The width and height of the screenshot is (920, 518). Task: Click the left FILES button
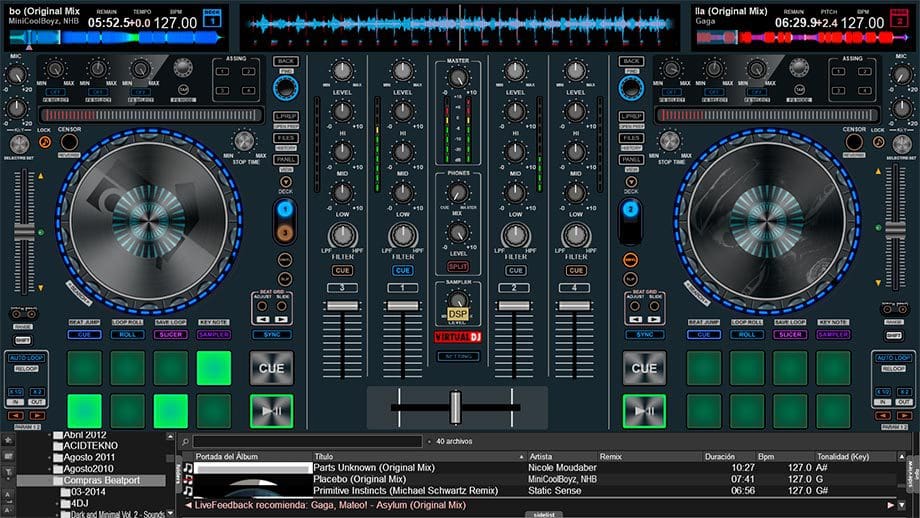286,138
